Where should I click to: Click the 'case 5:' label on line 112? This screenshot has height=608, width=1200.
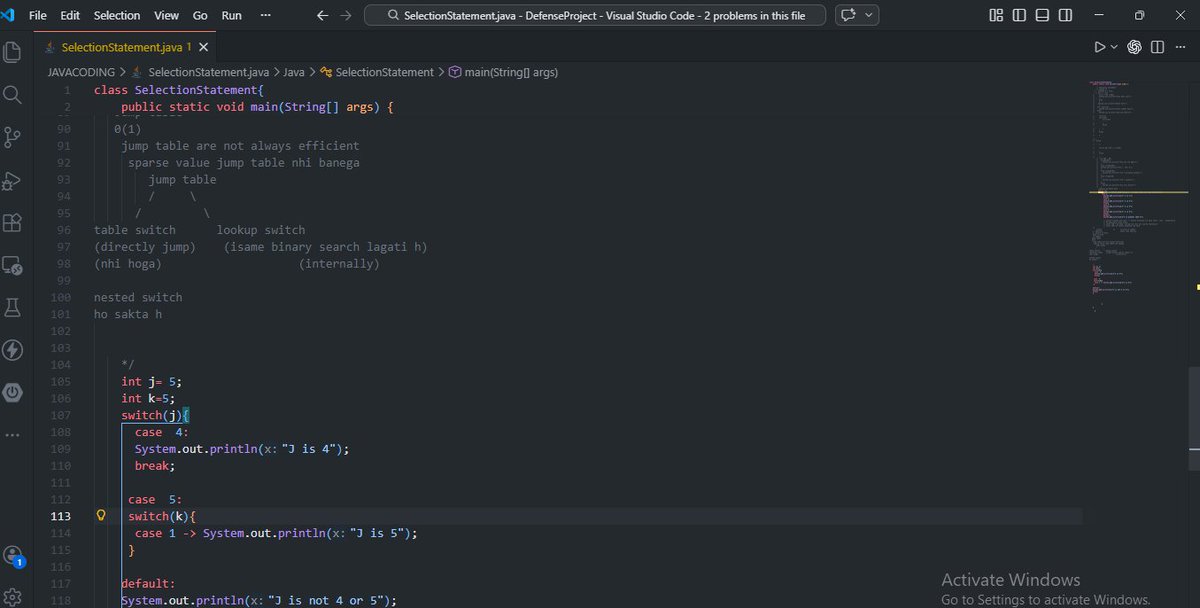155,499
